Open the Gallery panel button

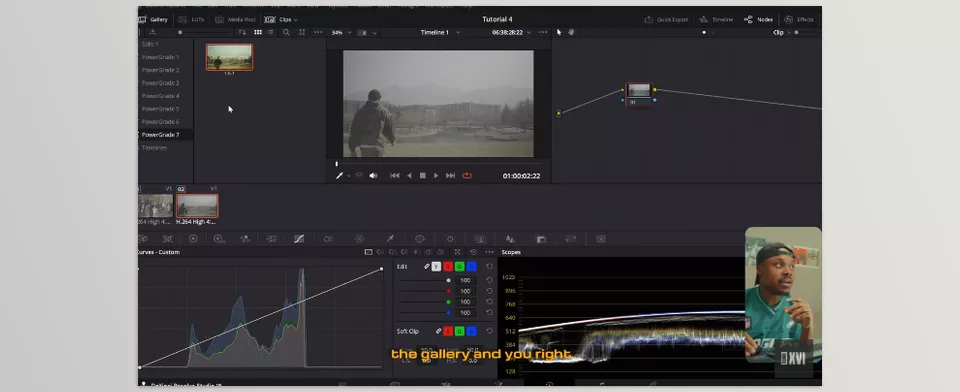pyautogui.click(x=154, y=20)
